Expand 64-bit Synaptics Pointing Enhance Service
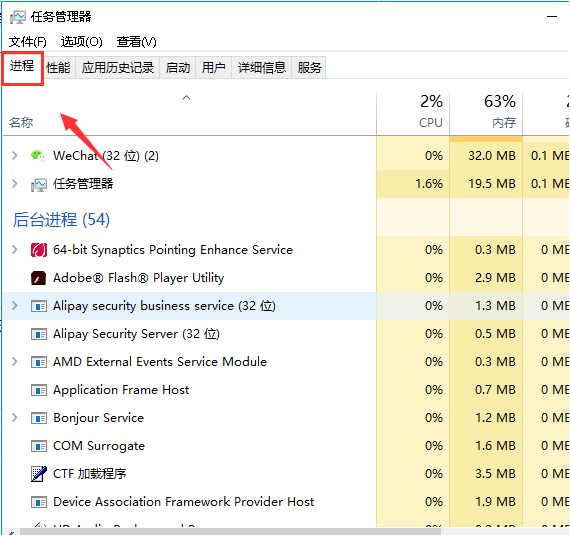 [15, 250]
